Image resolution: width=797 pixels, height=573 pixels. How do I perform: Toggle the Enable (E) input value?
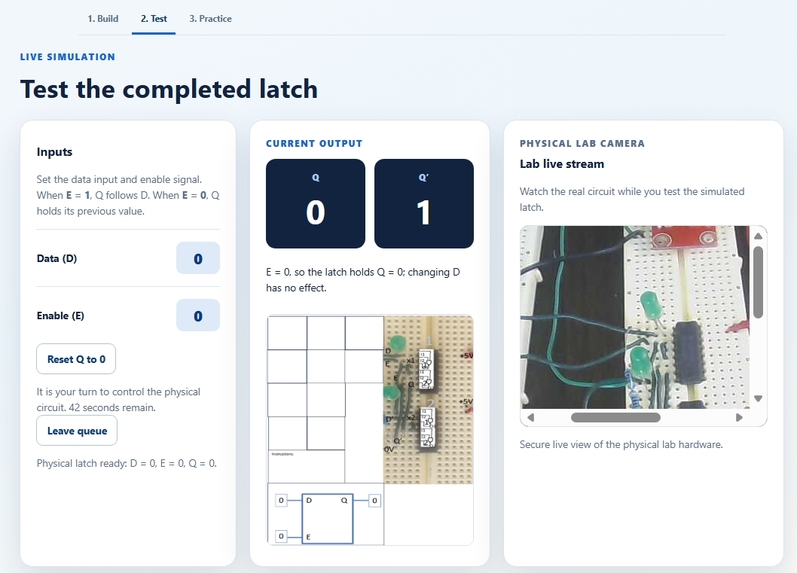[198, 316]
